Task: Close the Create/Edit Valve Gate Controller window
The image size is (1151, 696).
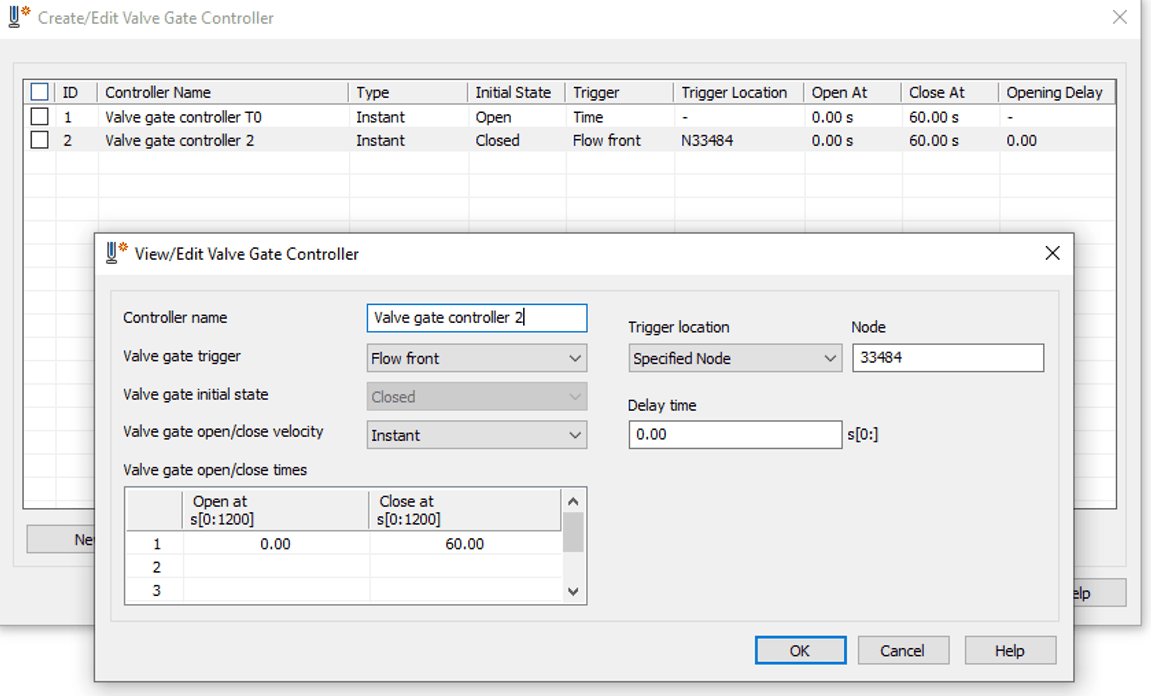Action: click(1119, 17)
